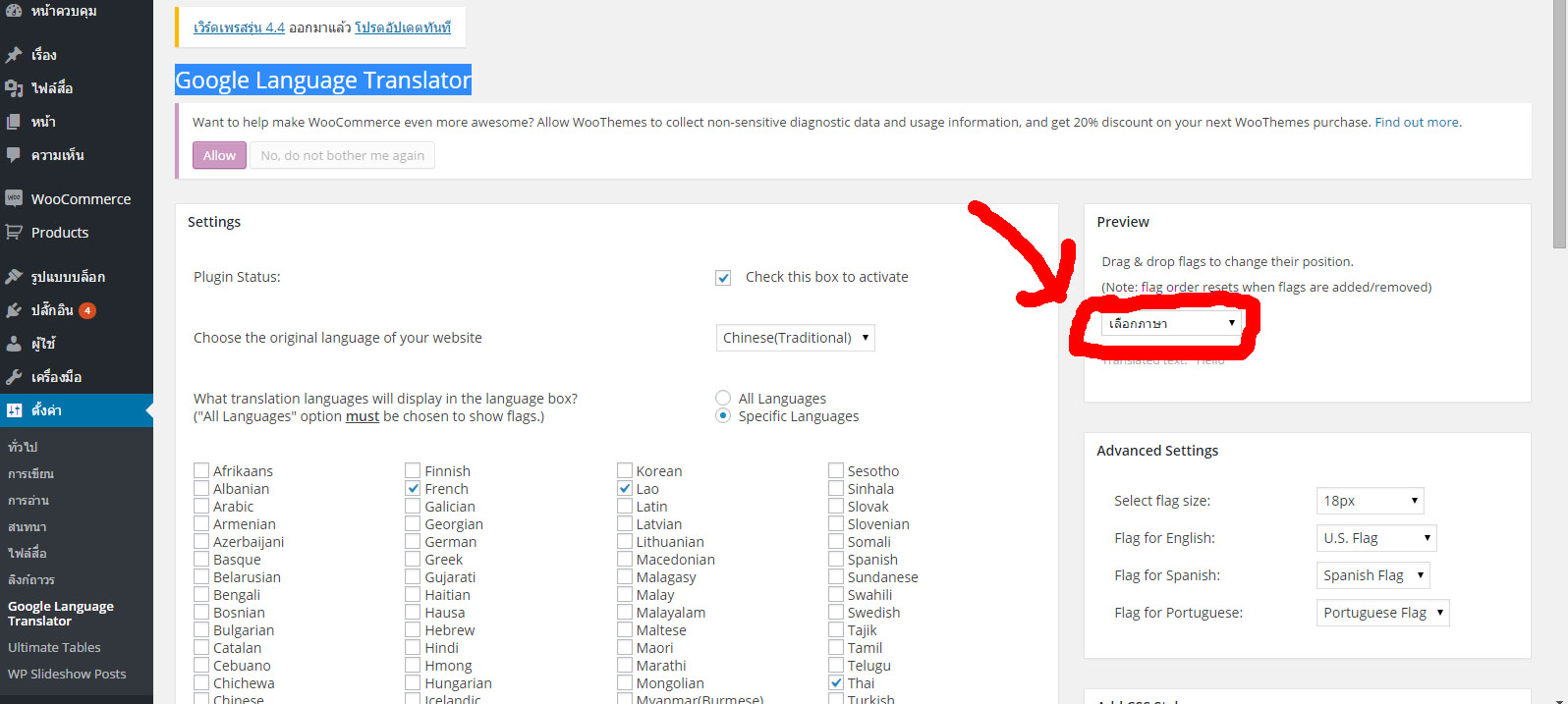
Task: Click the Settings sliders icon
Action: point(14,410)
